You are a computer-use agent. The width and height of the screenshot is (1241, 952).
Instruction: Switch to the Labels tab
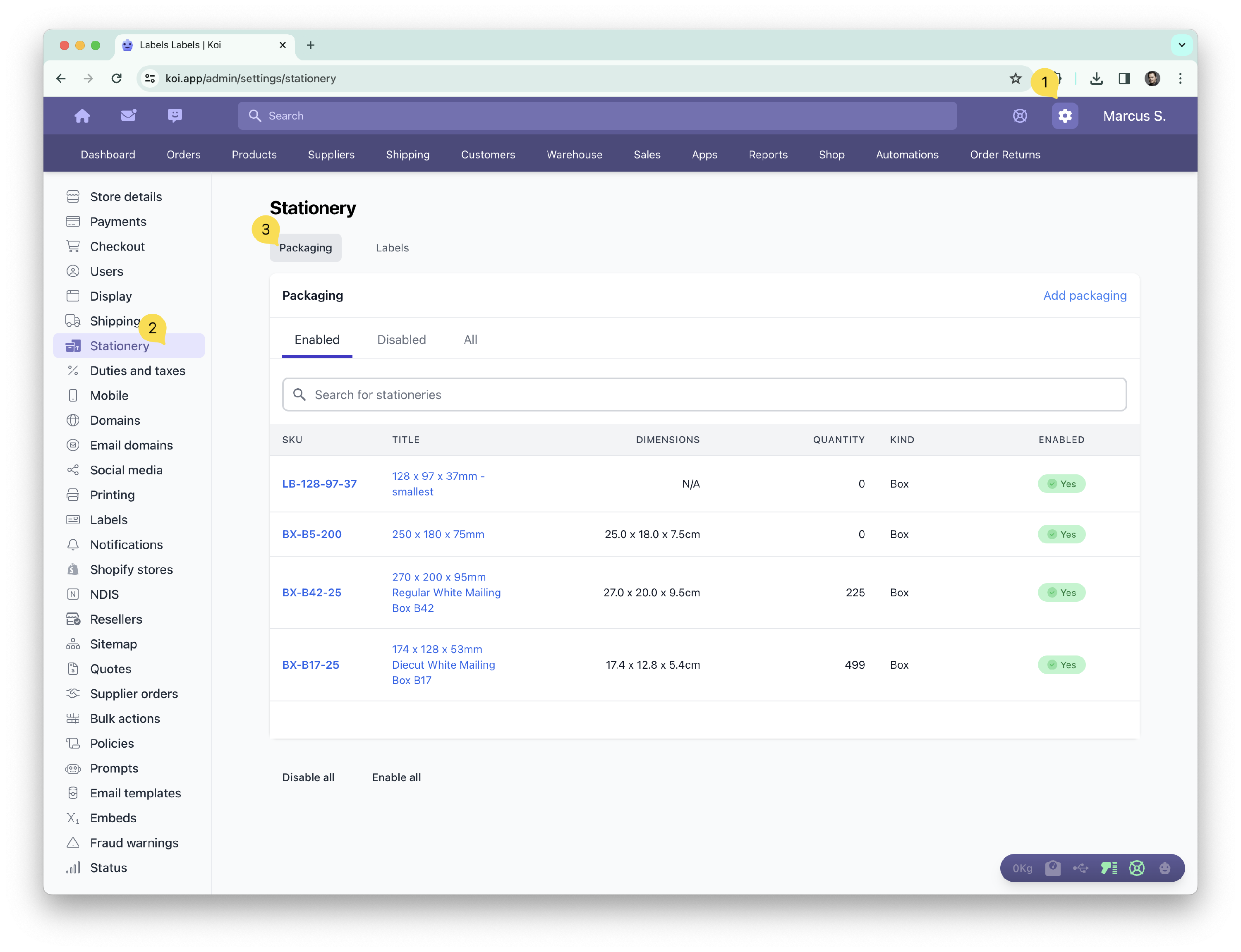pos(392,248)
